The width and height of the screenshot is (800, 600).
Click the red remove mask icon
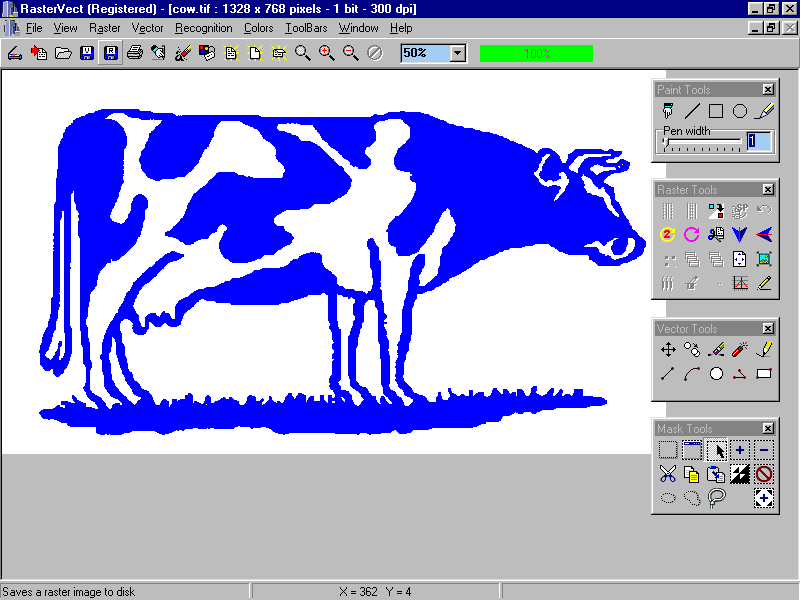point(764,474)
